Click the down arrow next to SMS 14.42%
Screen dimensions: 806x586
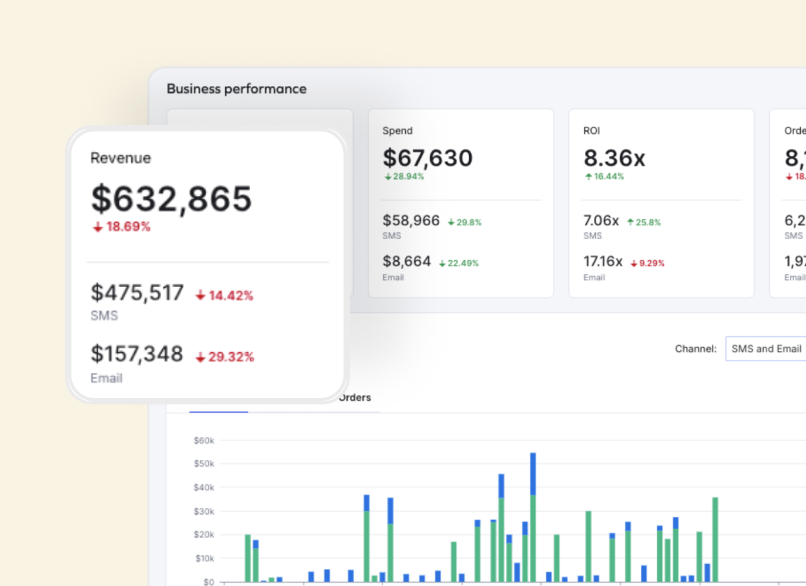(x=200, y=295)
